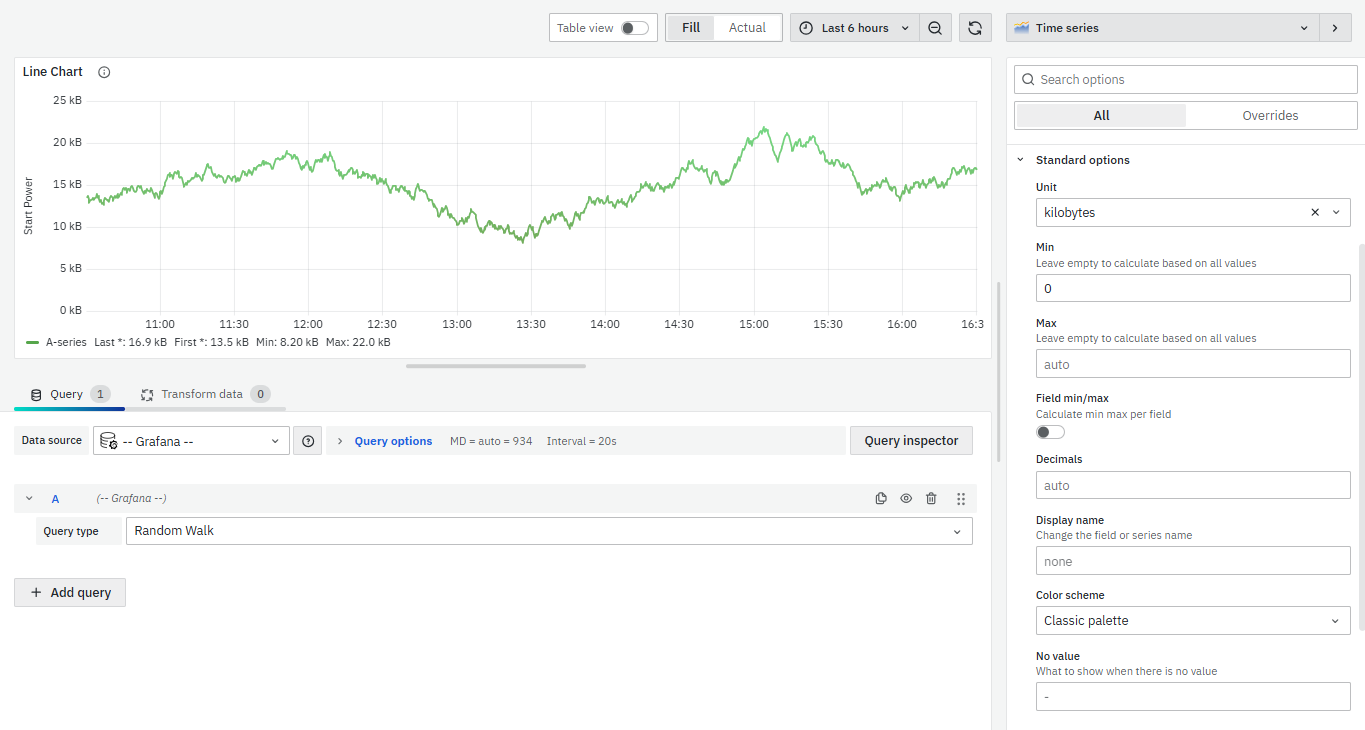Open the Last 6 hours time range dropdown

(x=855, y=28)
